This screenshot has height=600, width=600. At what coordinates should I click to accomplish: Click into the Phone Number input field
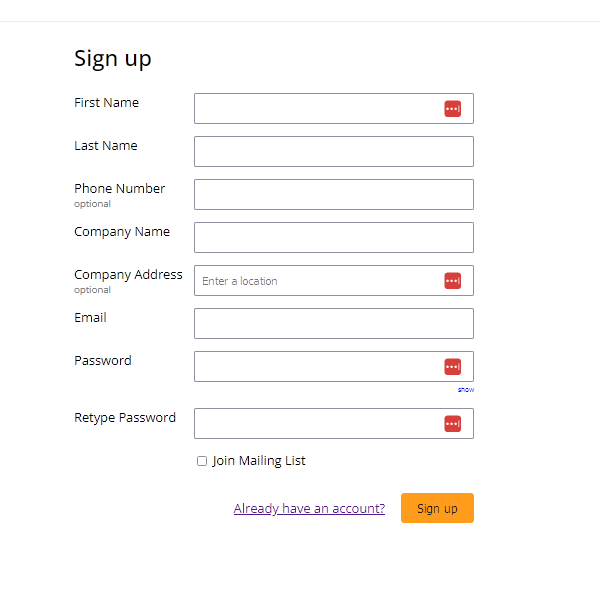334,194
